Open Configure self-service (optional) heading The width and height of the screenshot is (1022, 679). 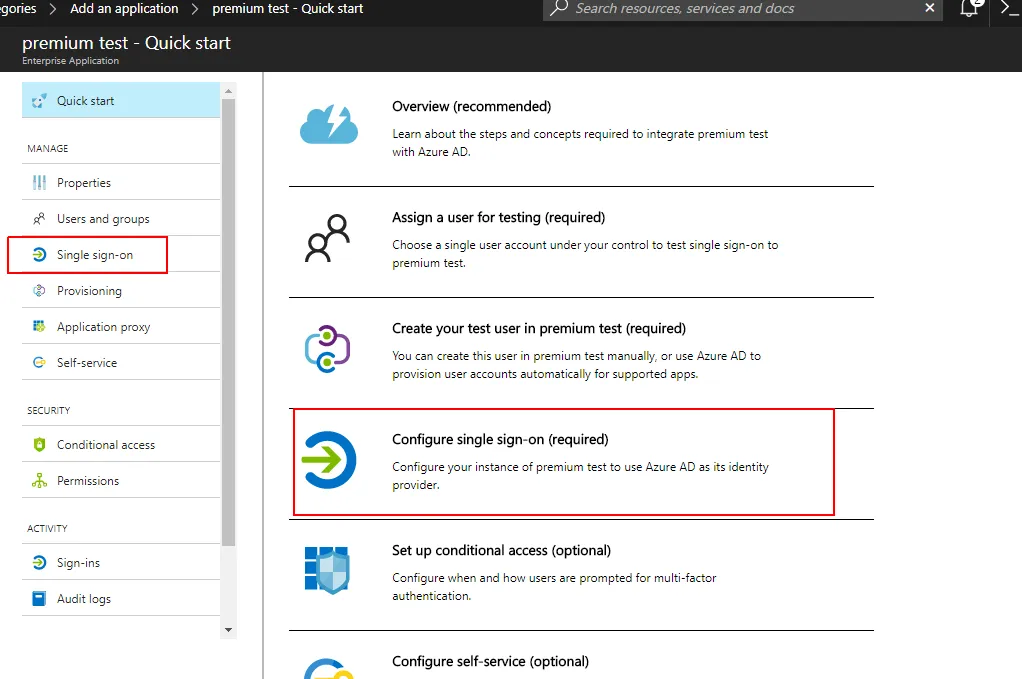pyautogui.click(x=490, y=661)
